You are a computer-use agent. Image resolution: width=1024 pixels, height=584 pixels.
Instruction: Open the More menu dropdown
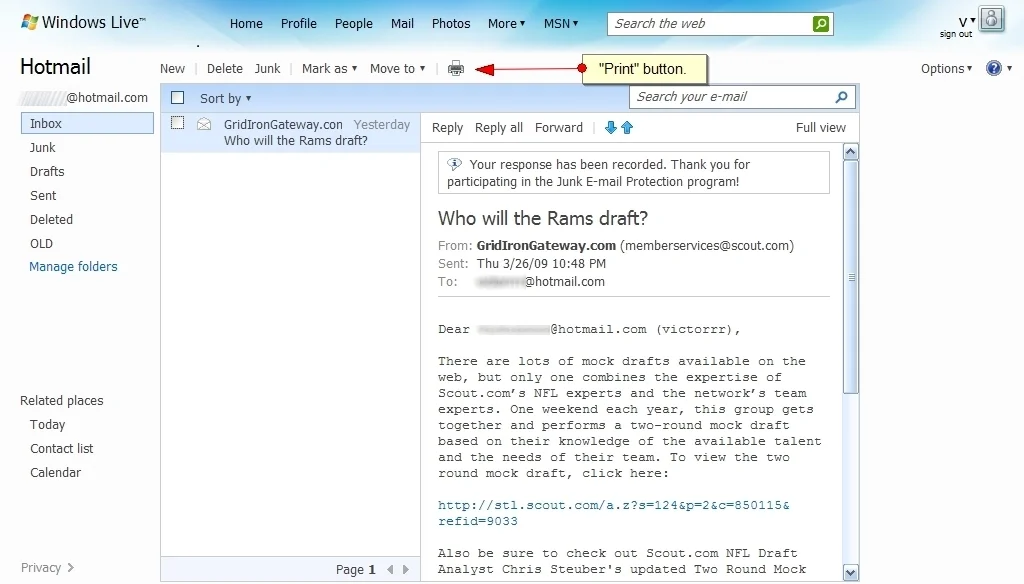point(506,24)
